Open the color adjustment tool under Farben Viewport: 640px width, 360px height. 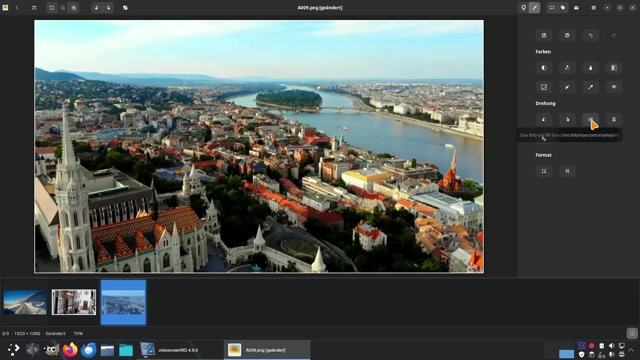pos(567,68)
